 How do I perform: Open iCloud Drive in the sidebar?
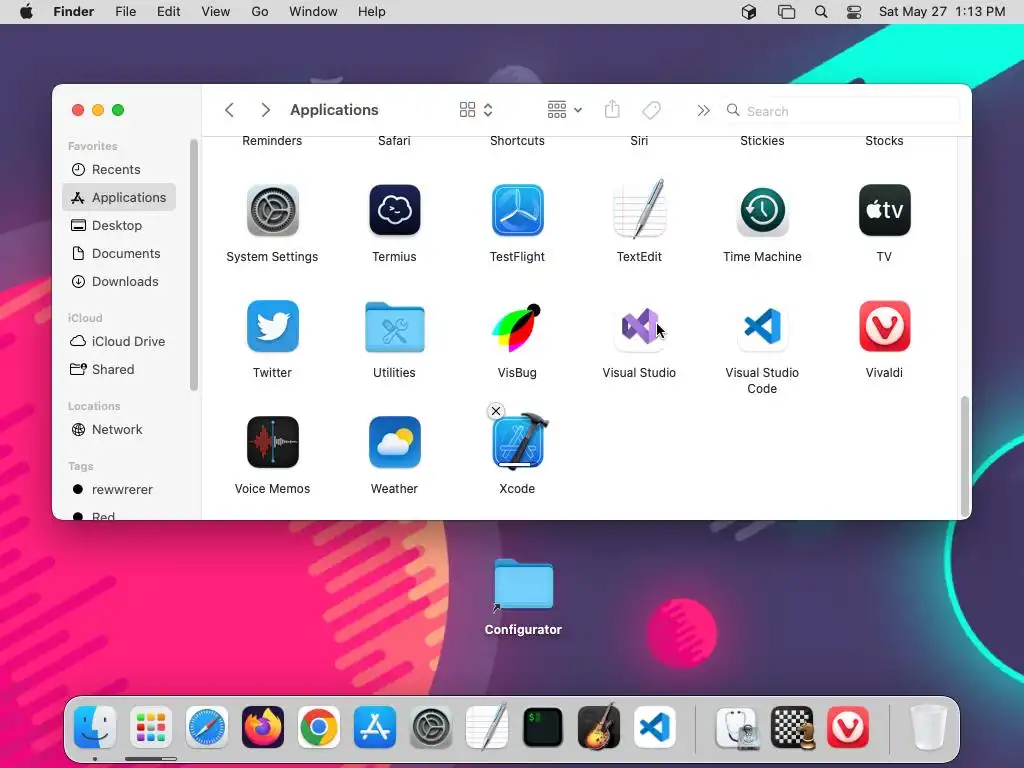pyautogui.click(x=119, y=342)
